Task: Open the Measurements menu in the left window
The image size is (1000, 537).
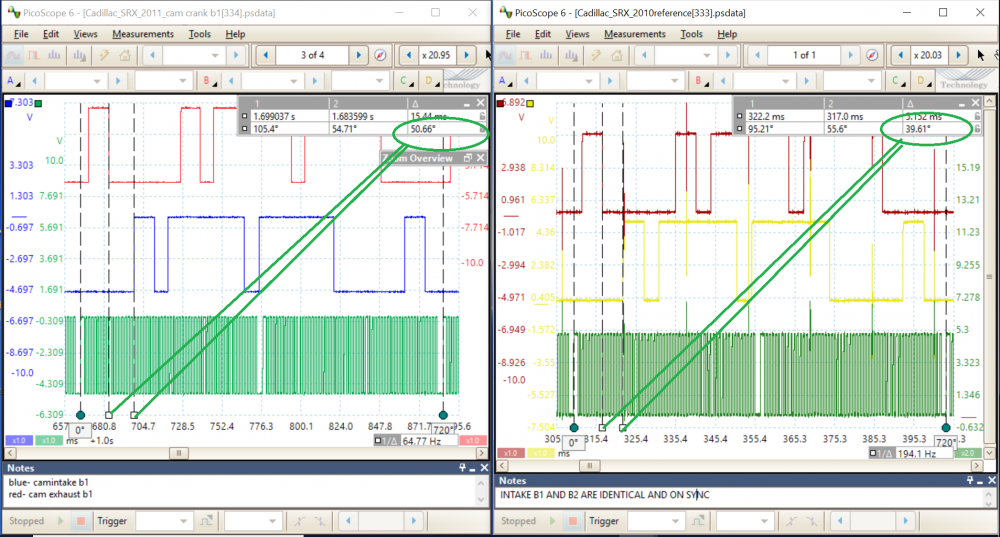Action: 143,34
